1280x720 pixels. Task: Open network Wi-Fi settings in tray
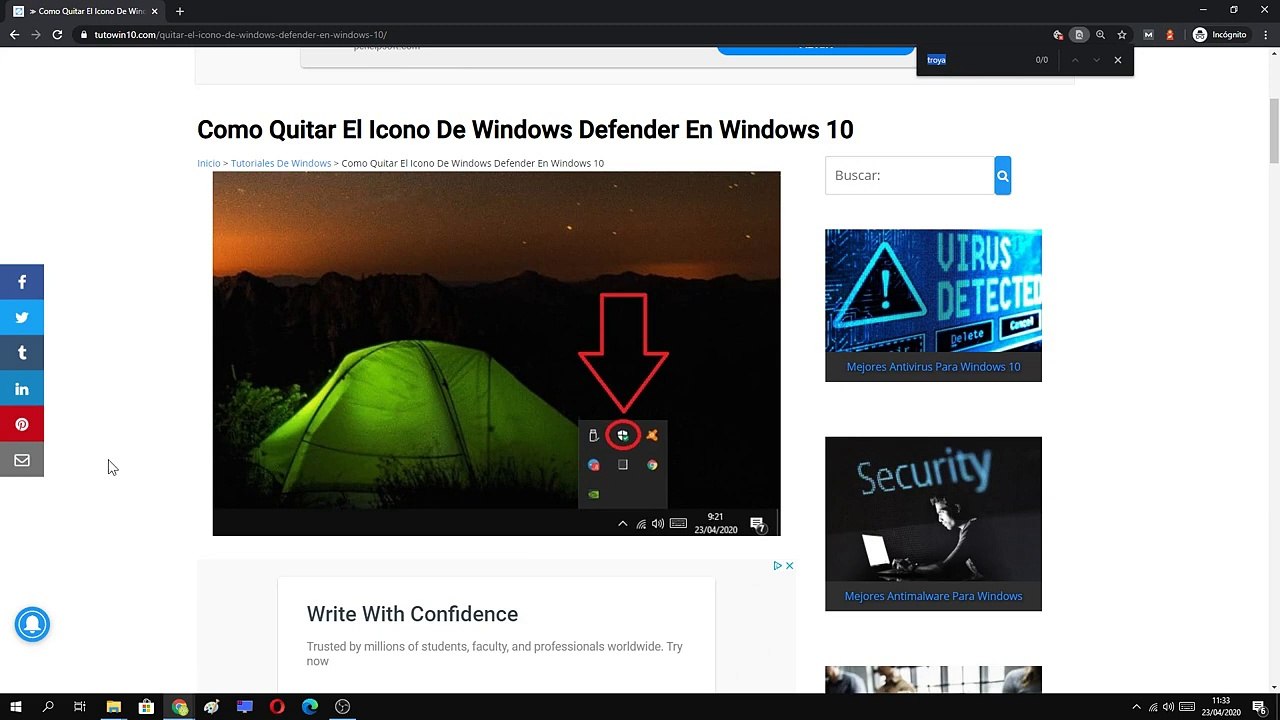(x=1153, y=707)
